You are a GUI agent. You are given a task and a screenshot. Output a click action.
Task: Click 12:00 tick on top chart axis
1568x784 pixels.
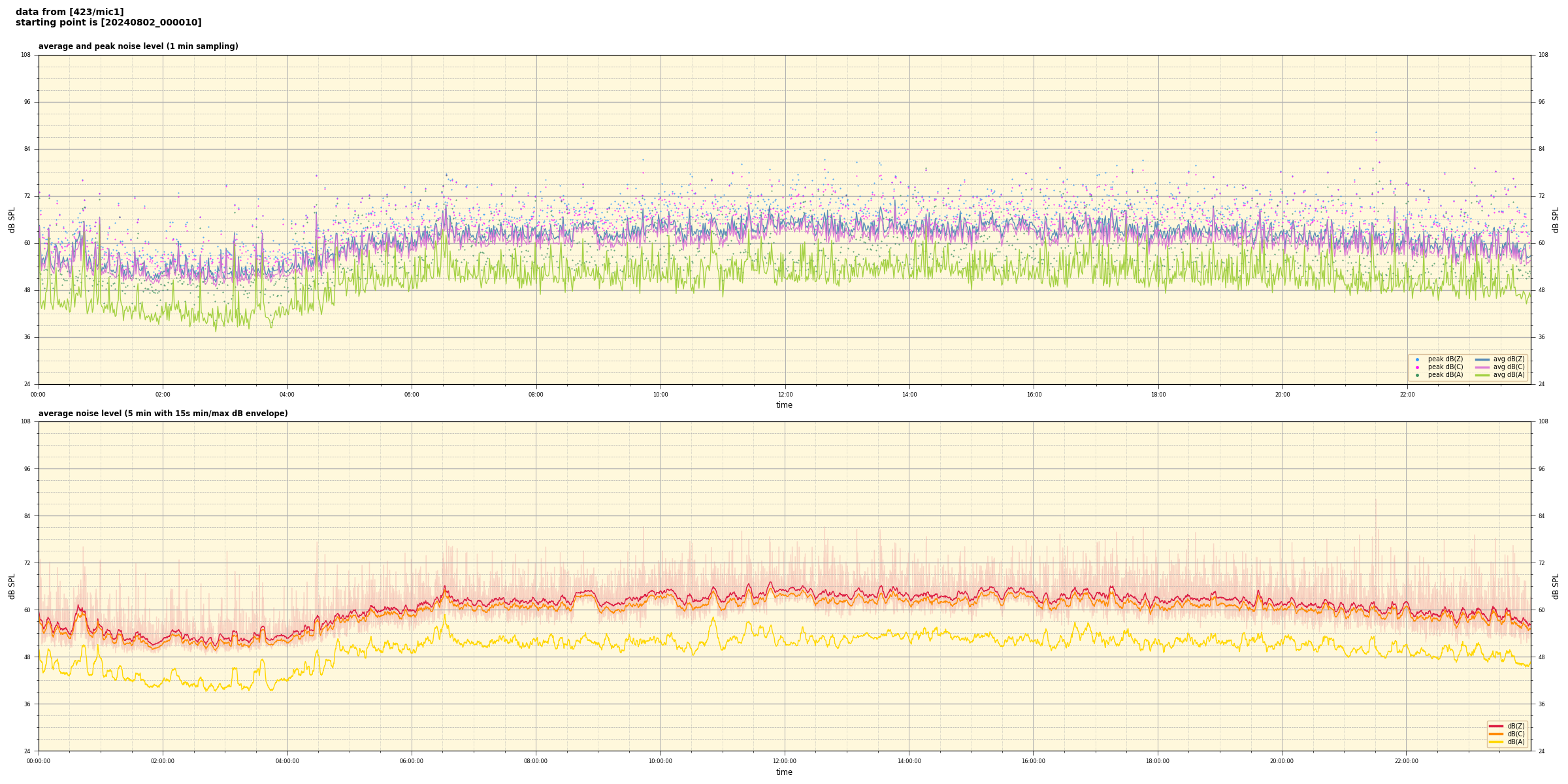click(x=785, y=395)
